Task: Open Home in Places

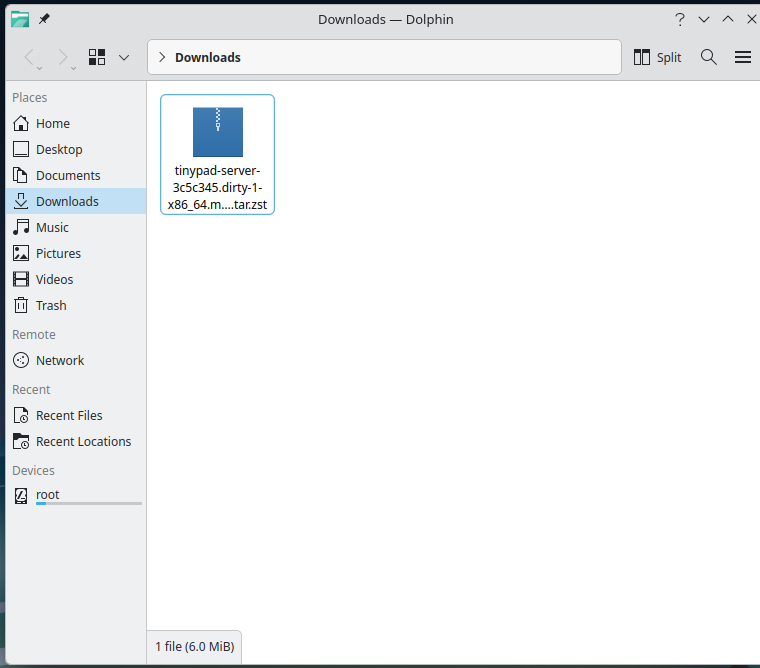Action: pos(76,124)
